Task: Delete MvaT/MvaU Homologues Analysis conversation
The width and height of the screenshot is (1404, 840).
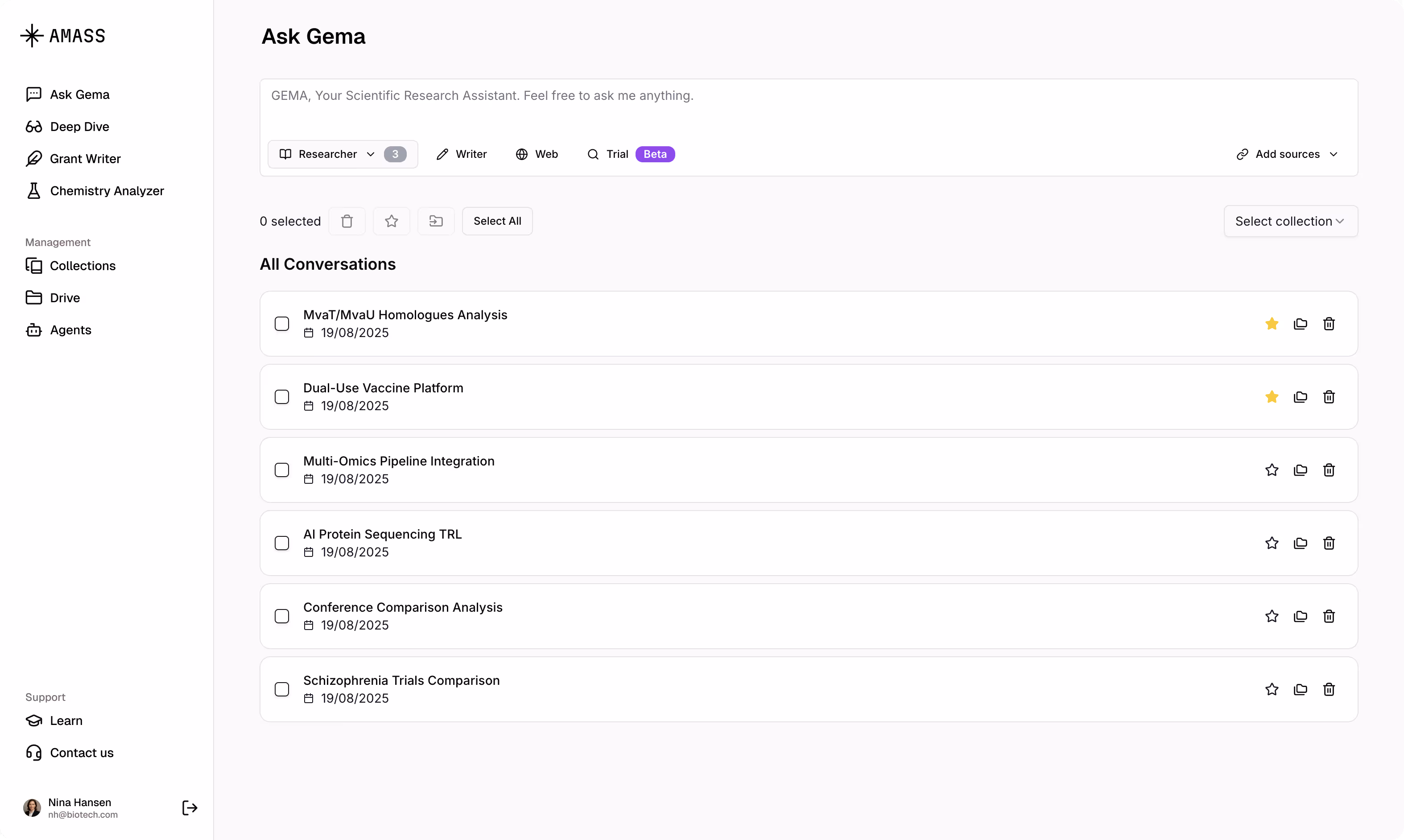Action: point(1329,324)
